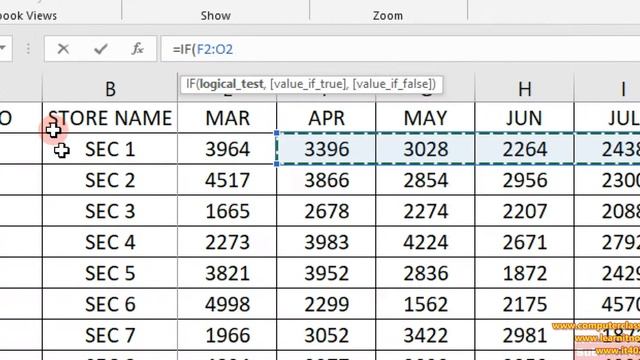Click JUN value 2956 for SEC 2

[x=524, y=180]
